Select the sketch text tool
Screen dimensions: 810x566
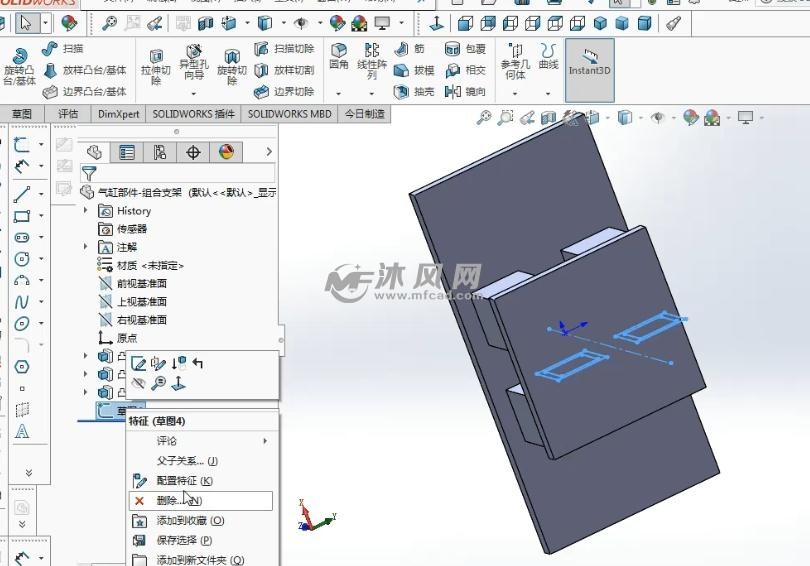click(x=22, y=431)
